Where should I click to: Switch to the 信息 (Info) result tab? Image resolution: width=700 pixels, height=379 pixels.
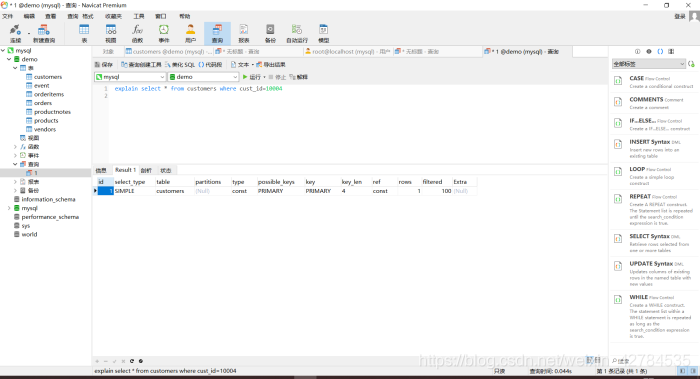101,170
